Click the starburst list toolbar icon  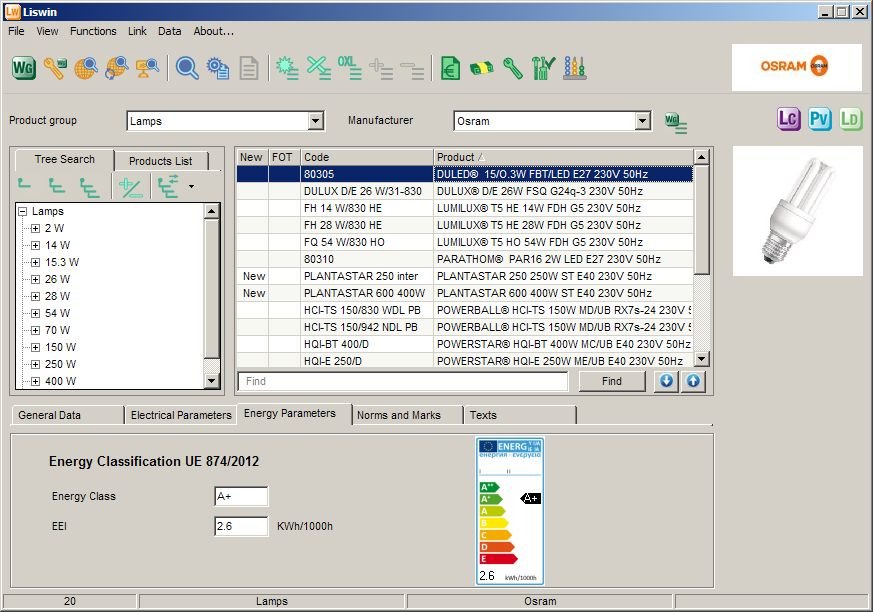click(x=287, y=68)
